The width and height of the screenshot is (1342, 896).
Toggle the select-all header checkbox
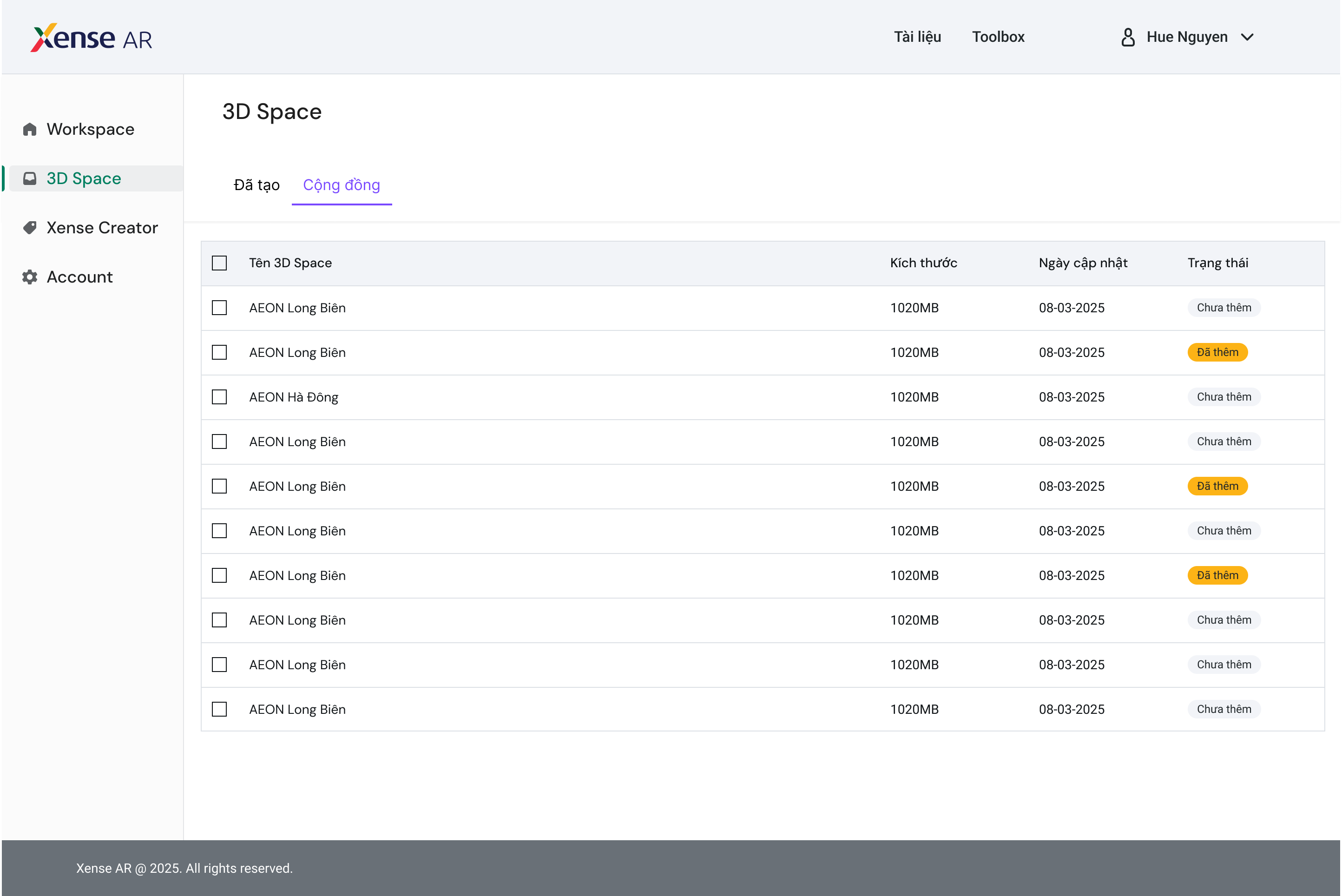[219, 263]
